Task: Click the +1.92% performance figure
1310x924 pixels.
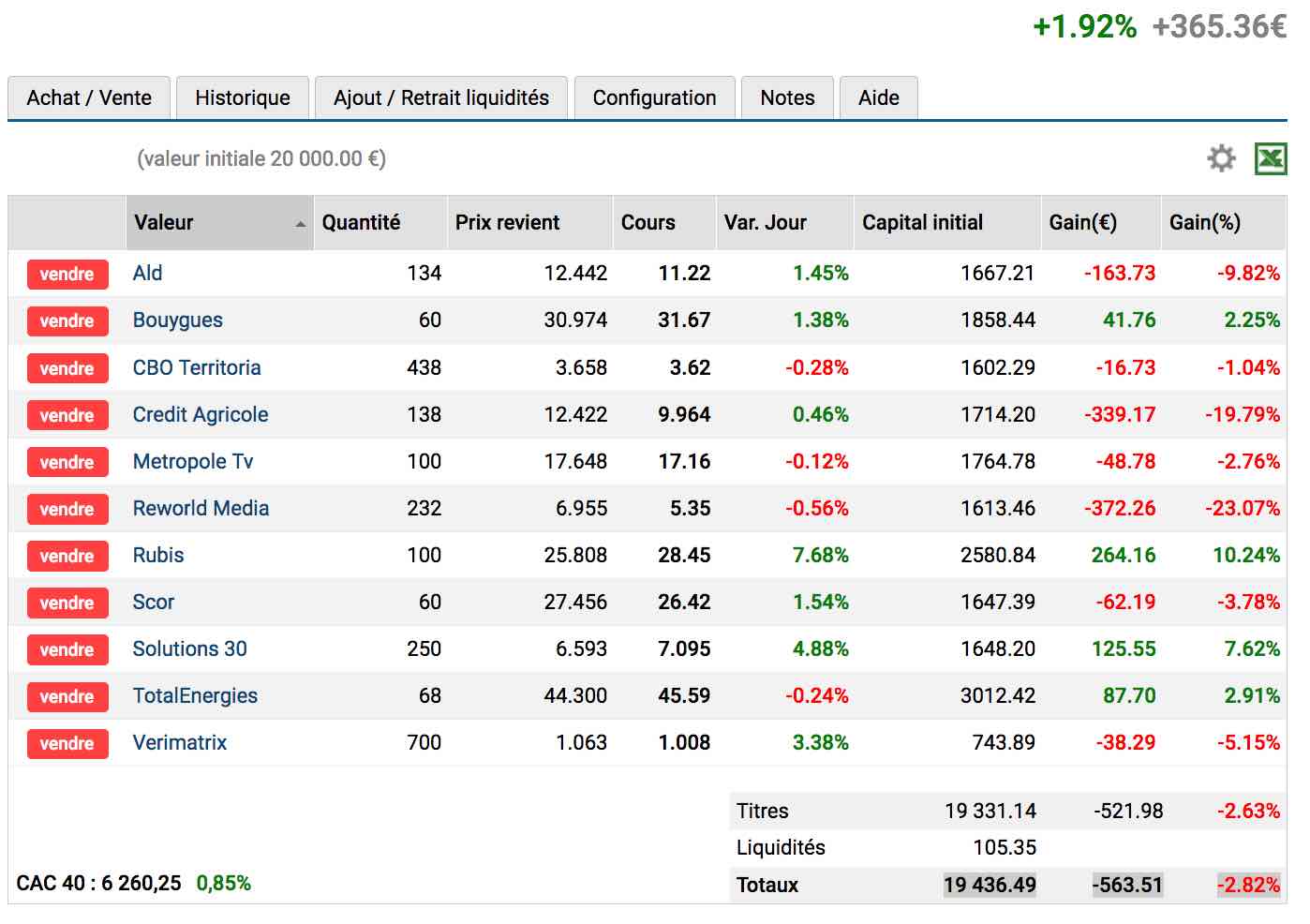Action: tap(1084, 26)
